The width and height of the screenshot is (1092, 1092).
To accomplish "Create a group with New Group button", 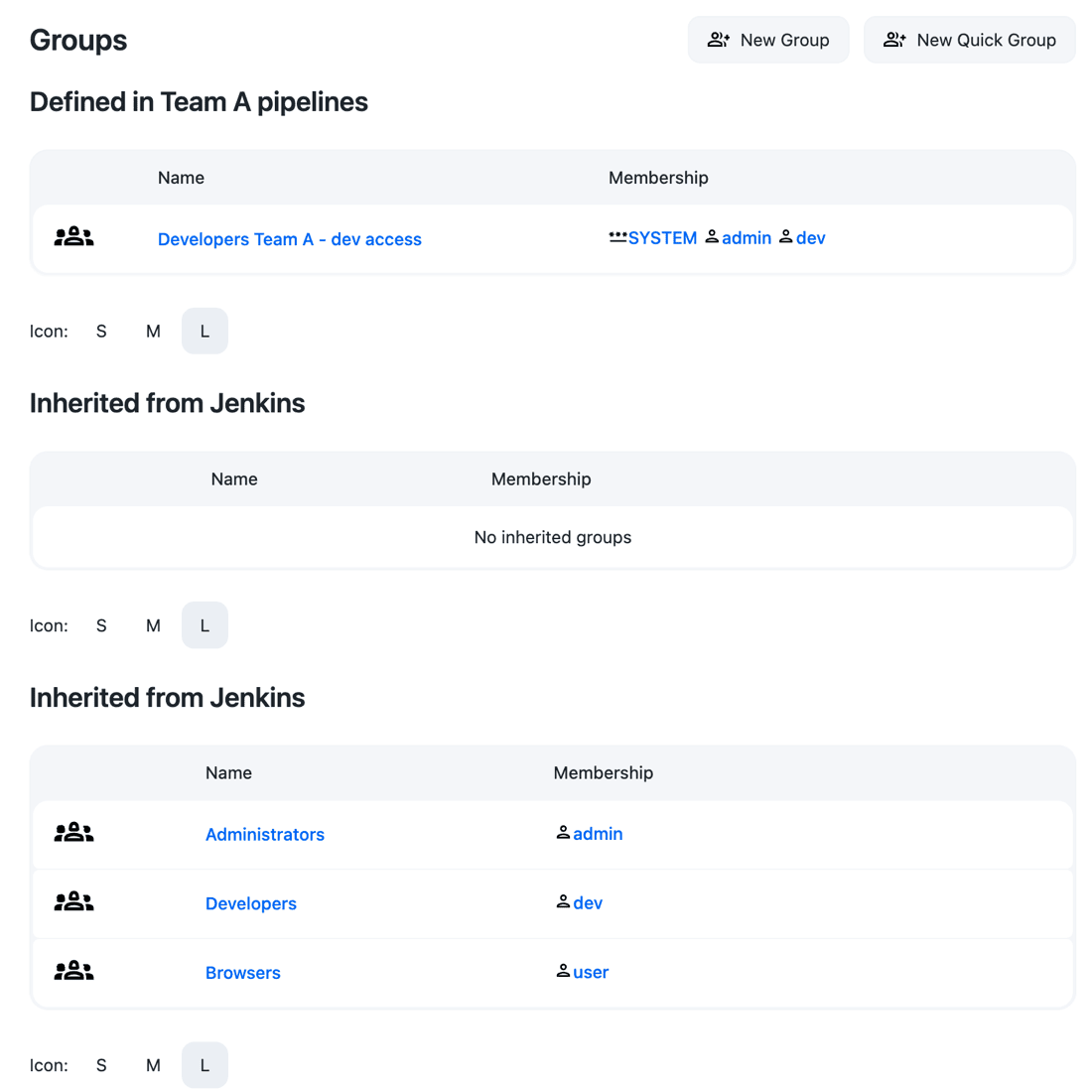I will click(x=768, y=40).
